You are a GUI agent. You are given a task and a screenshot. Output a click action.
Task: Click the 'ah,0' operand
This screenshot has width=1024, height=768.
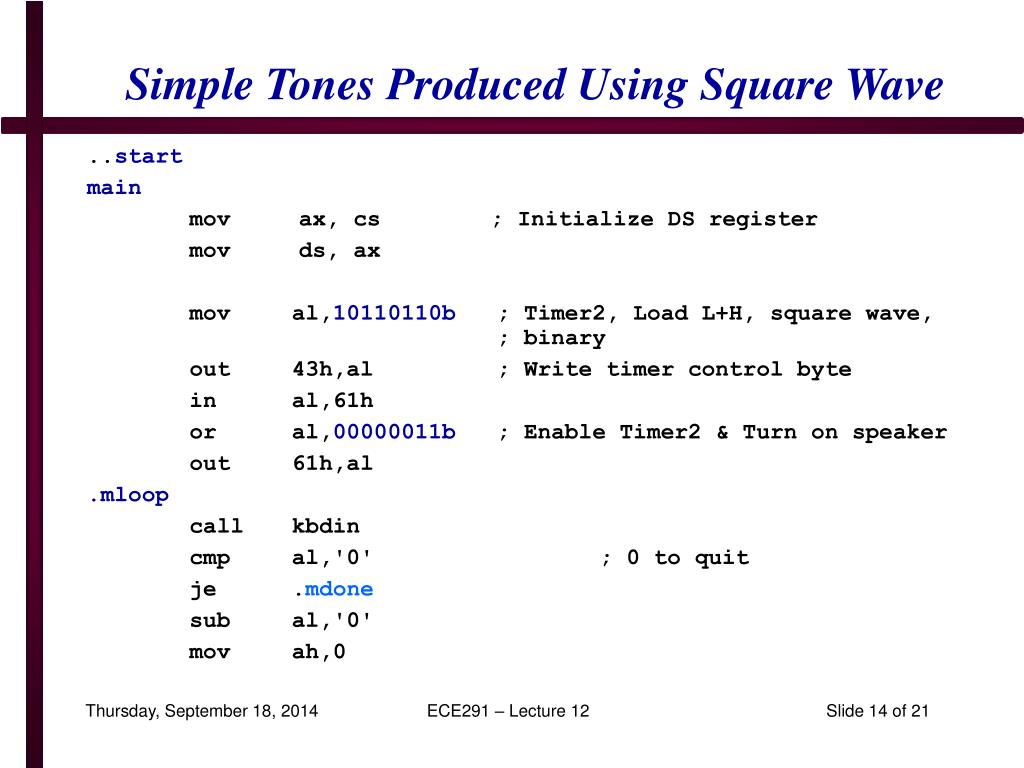click(319, 652)
